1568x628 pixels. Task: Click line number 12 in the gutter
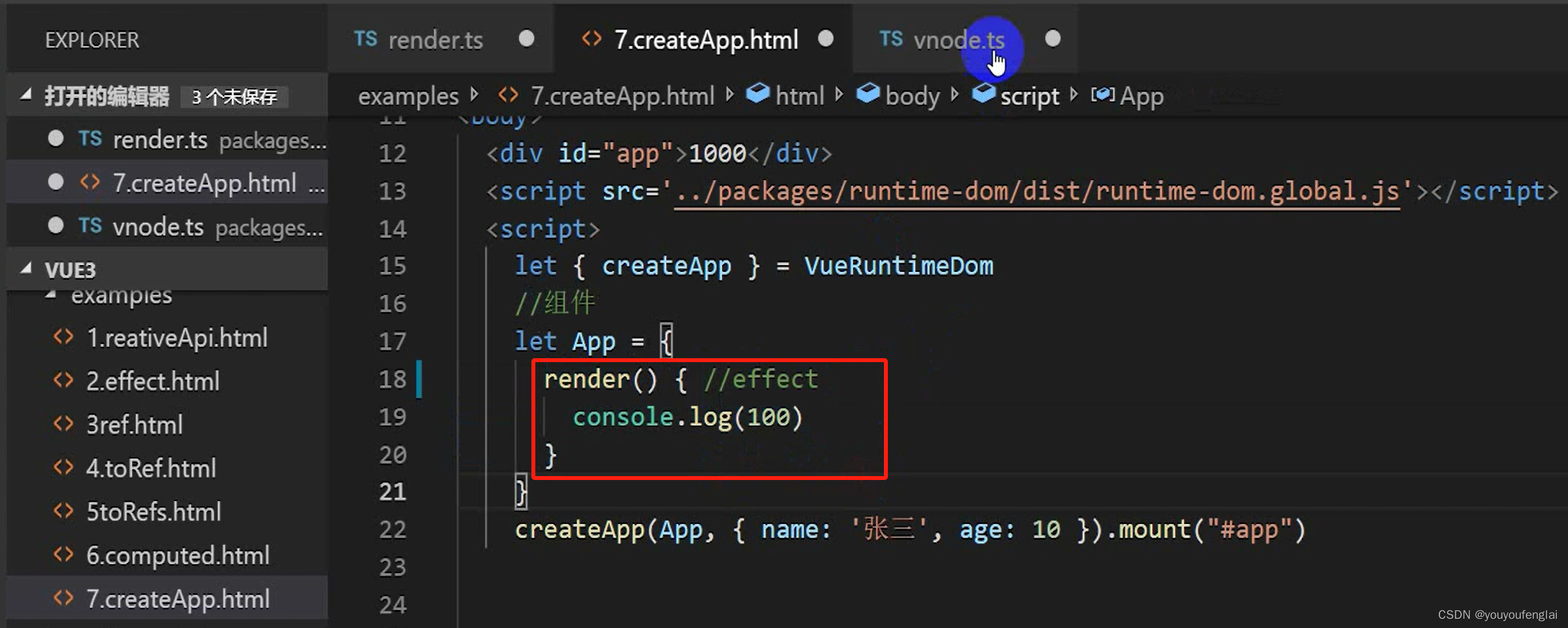tap(392, 154)
